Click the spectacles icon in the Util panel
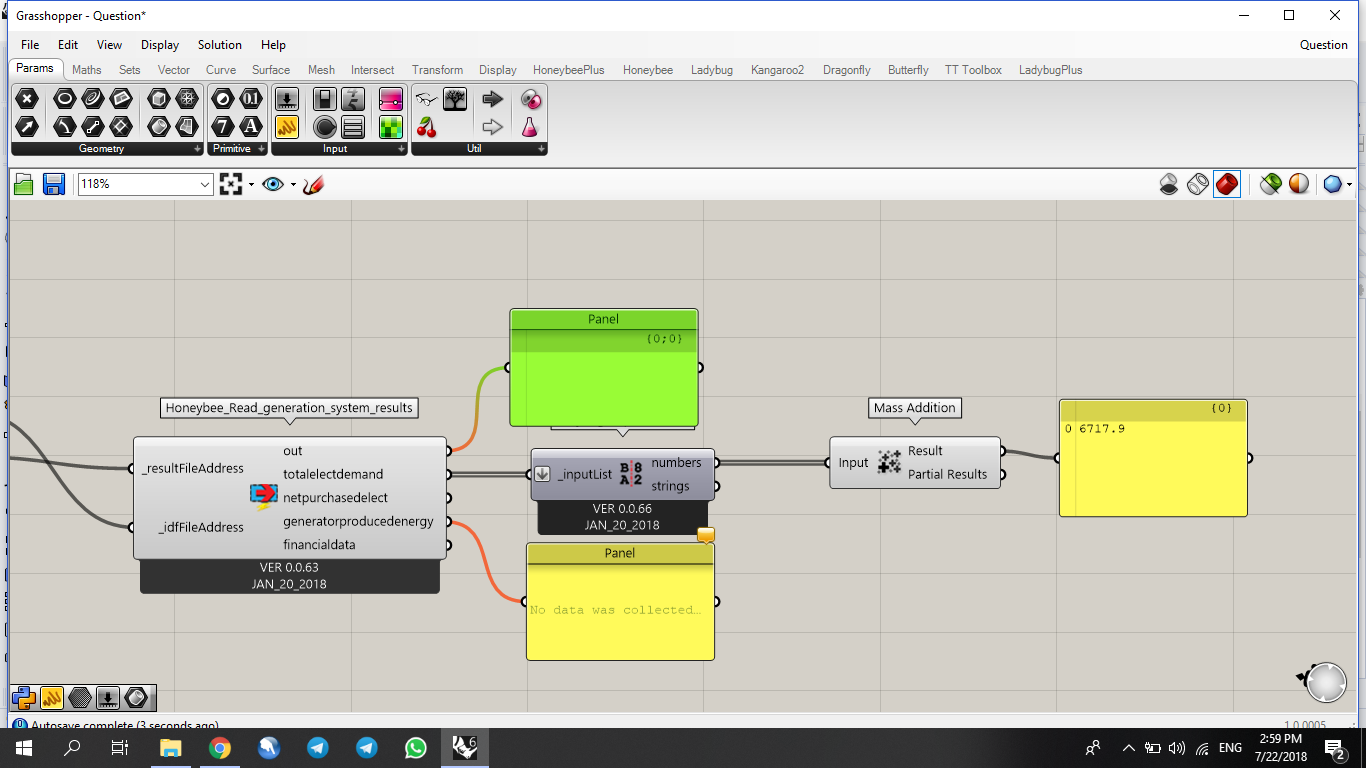The width and height of the screenshot is (1366, 768). coord(427,99)
